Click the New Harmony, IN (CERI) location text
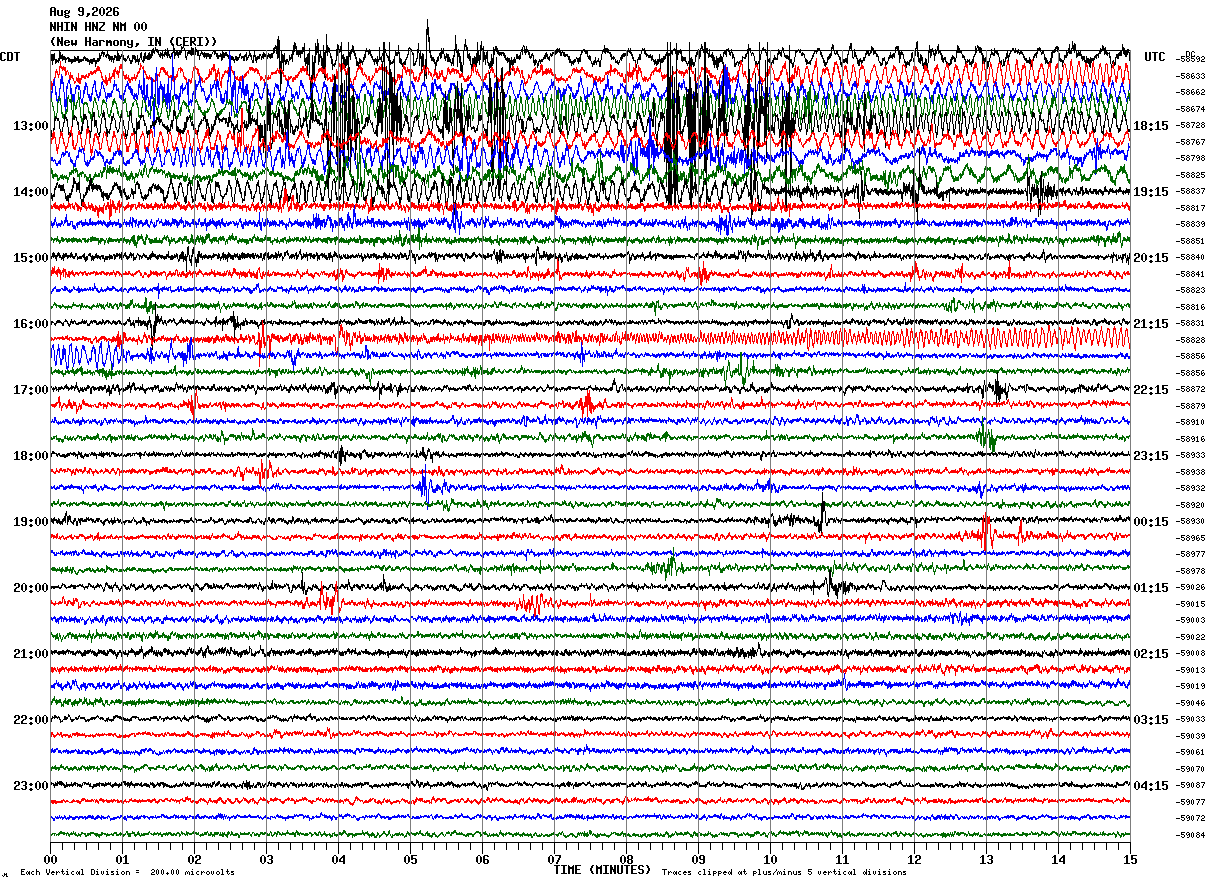Screen dimensions: 1210x886 [x=133, y=42]
